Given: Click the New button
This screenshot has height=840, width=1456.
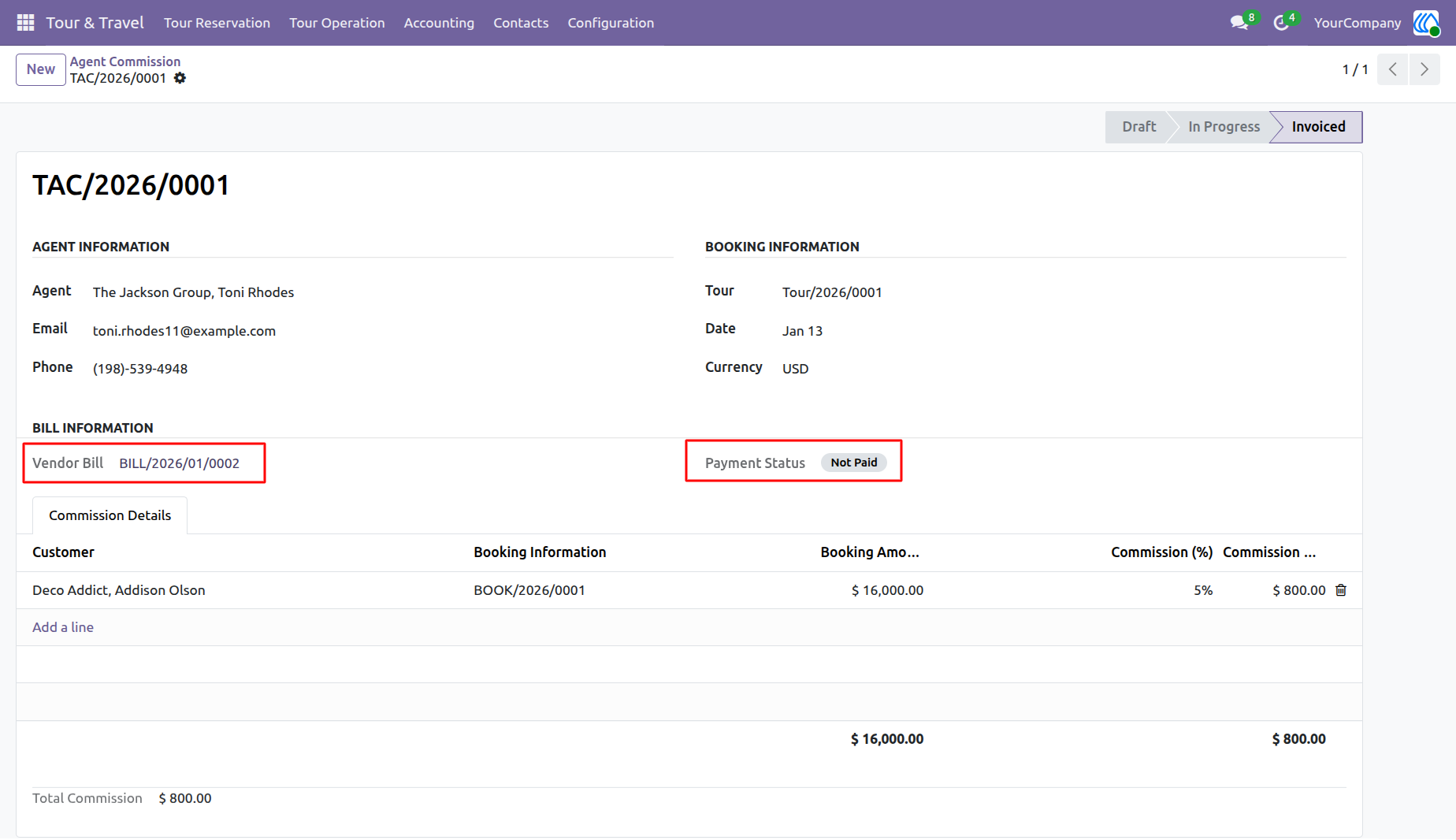Looking at the screenshot, I should [x=41, y=69].
